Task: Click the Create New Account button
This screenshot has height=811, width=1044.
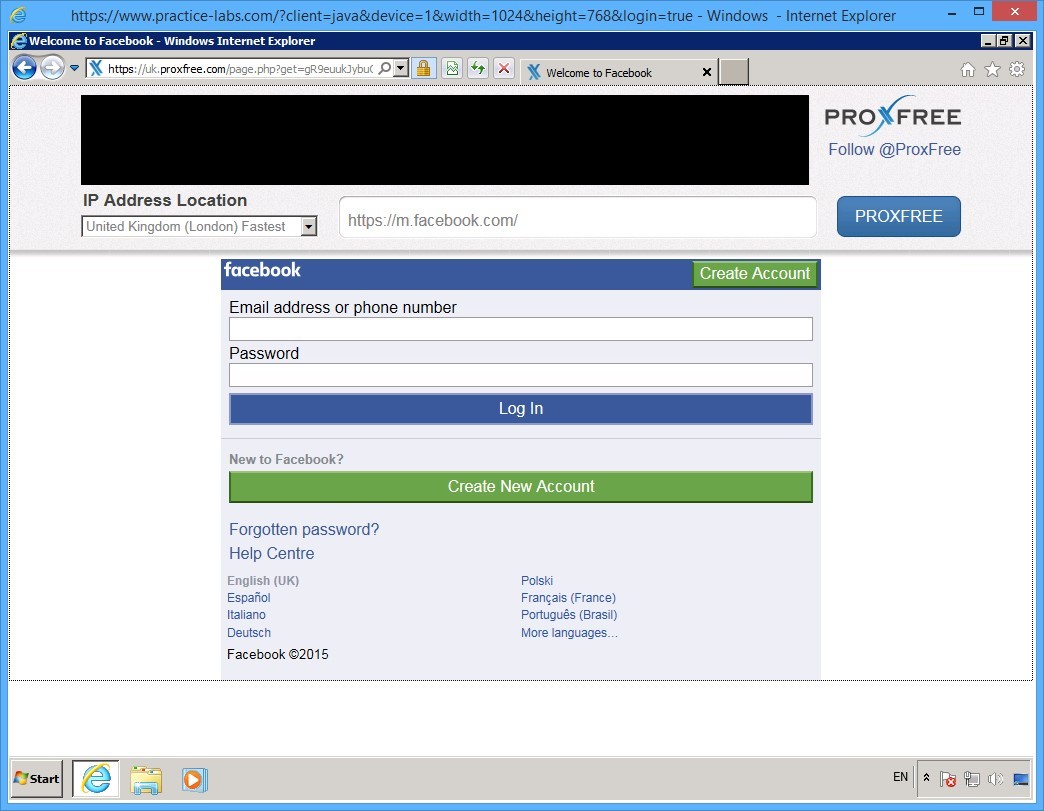Action: tap(520, 486)
